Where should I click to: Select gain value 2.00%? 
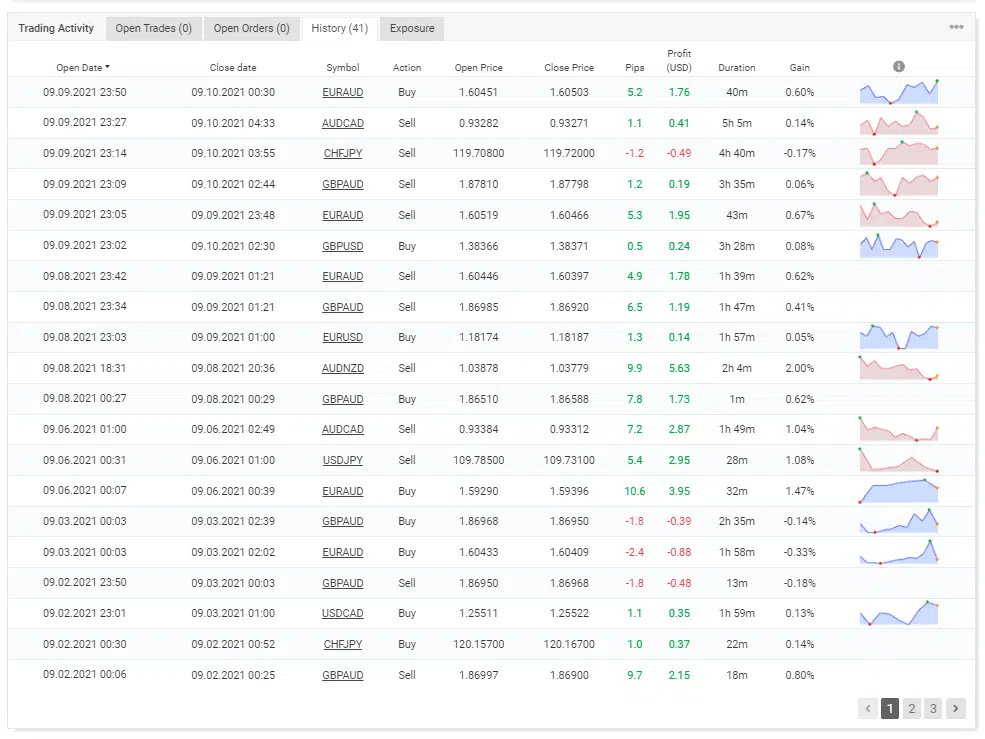tap(800, 368)
